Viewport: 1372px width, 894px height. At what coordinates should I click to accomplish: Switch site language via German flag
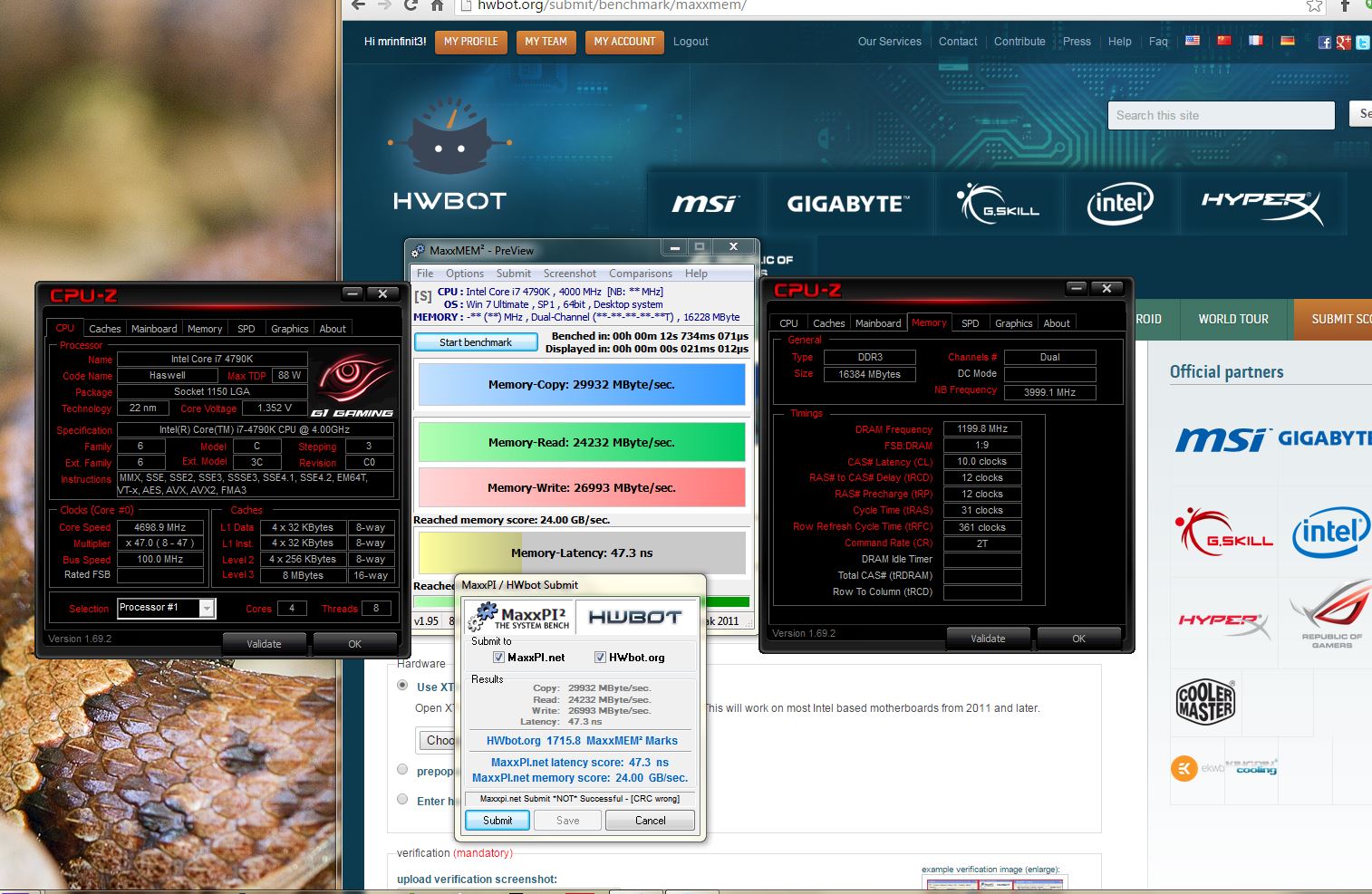(1287, 41)
